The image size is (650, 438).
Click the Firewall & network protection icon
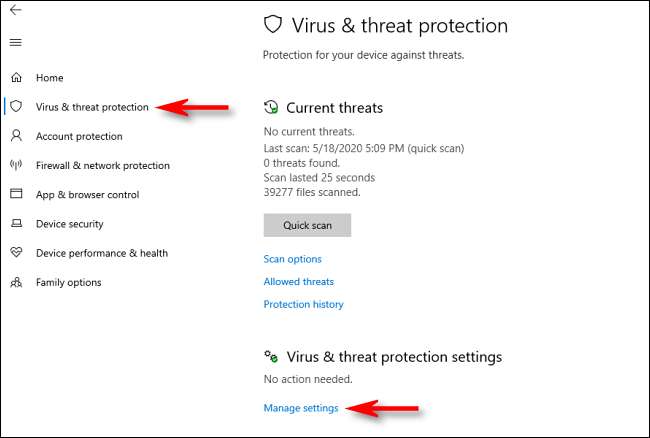(x=16, y=165)
